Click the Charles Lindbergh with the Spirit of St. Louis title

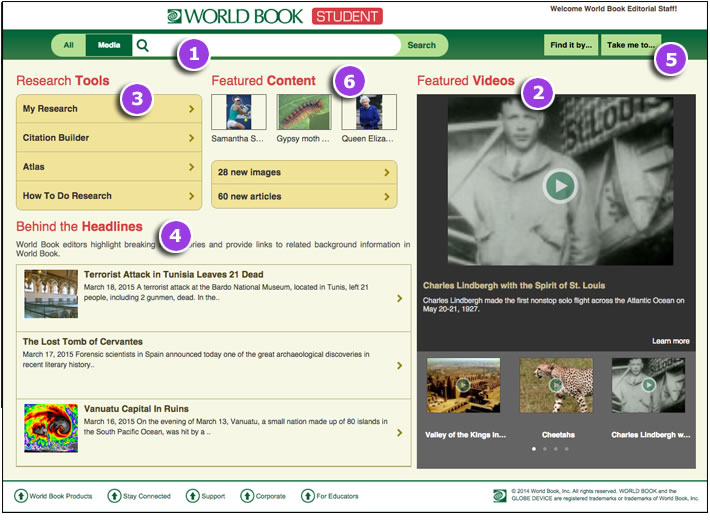[514, 285]
